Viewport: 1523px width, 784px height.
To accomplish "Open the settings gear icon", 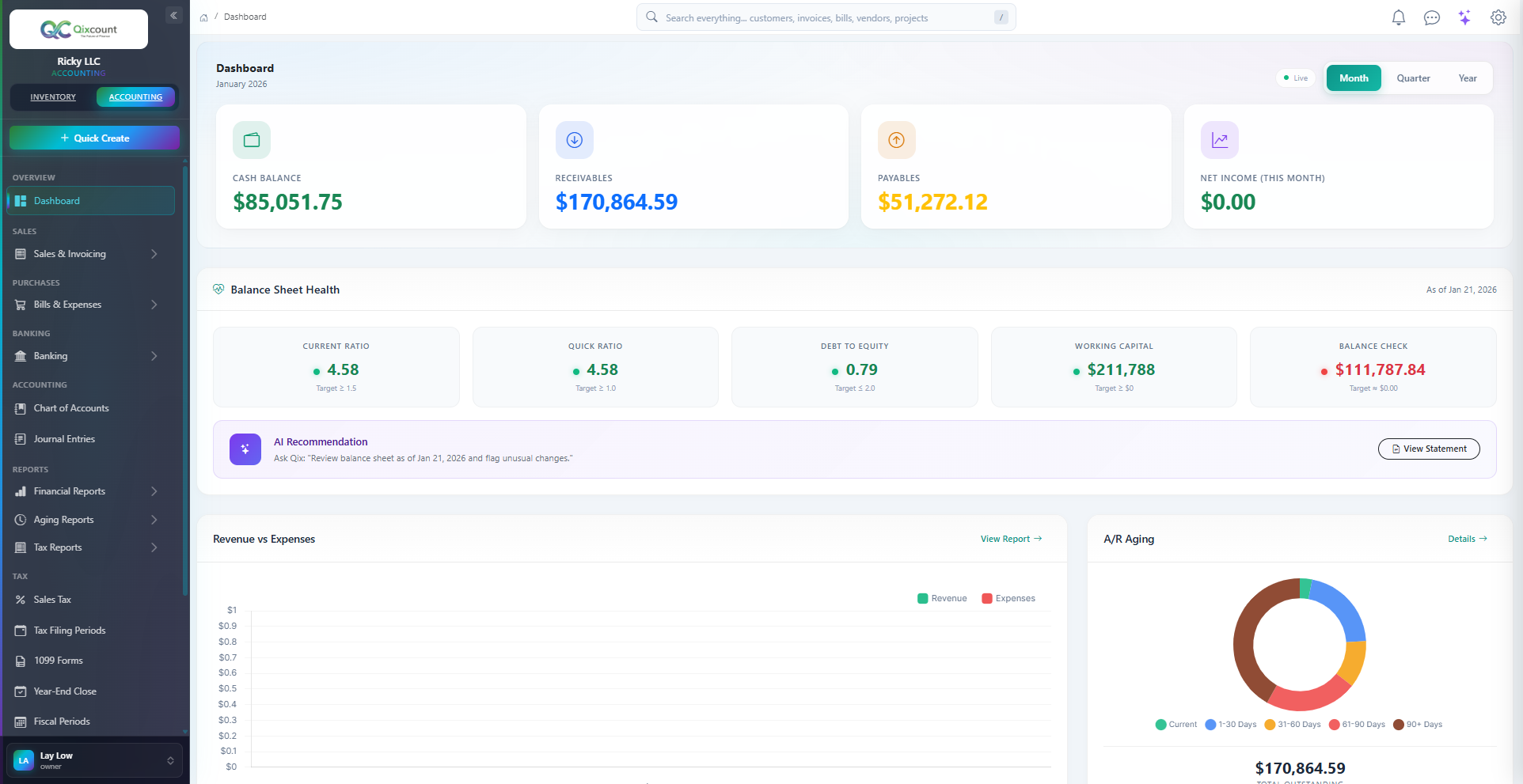I will coord(1498,17).
